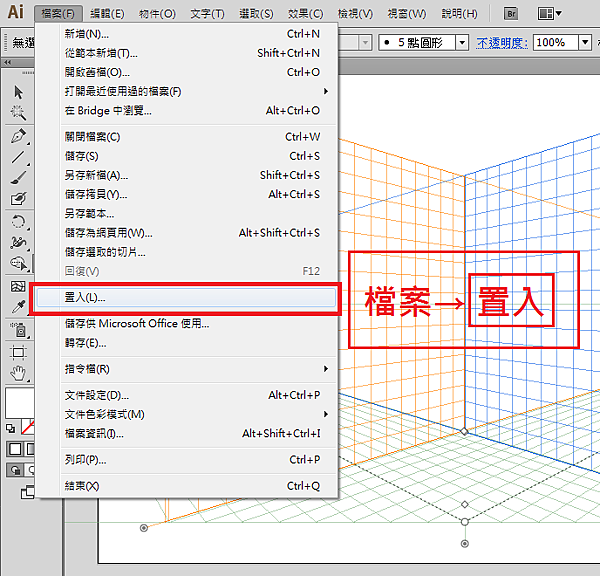Close the open 檔案(F) menu
The width and height of the screenshot is (600, 576).
[x=58, y=14]
